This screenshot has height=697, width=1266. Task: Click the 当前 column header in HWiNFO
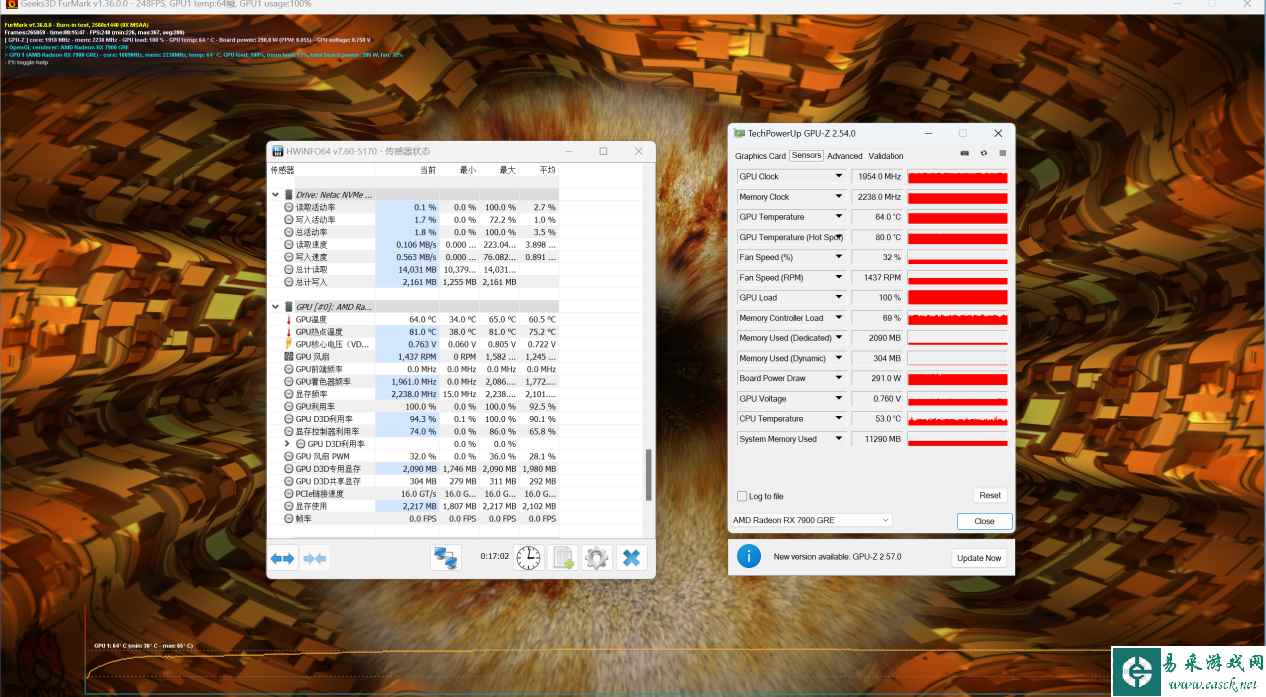click(427, 170)
